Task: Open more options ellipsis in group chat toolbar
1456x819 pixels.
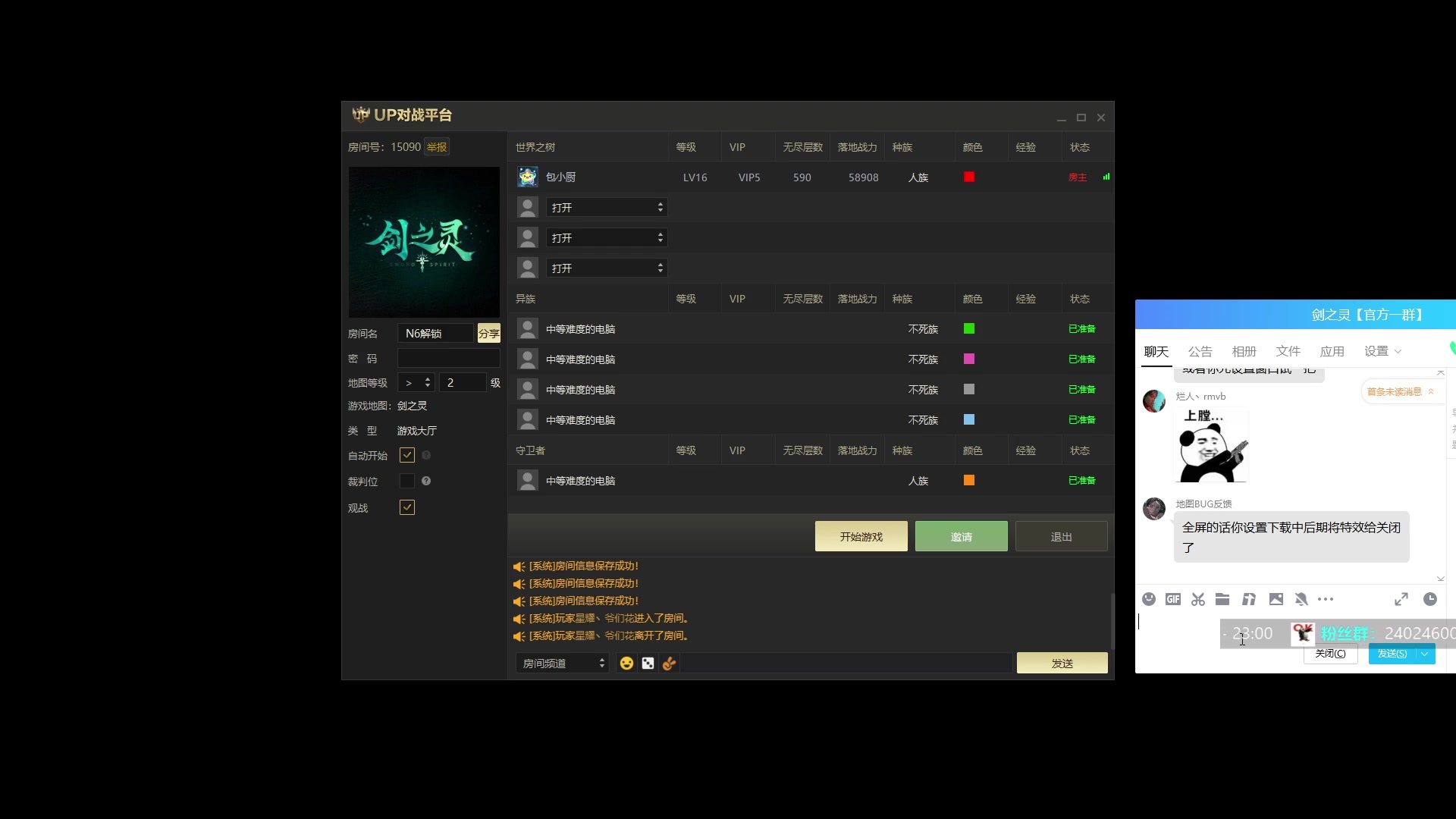Action: click(1326, 599)
